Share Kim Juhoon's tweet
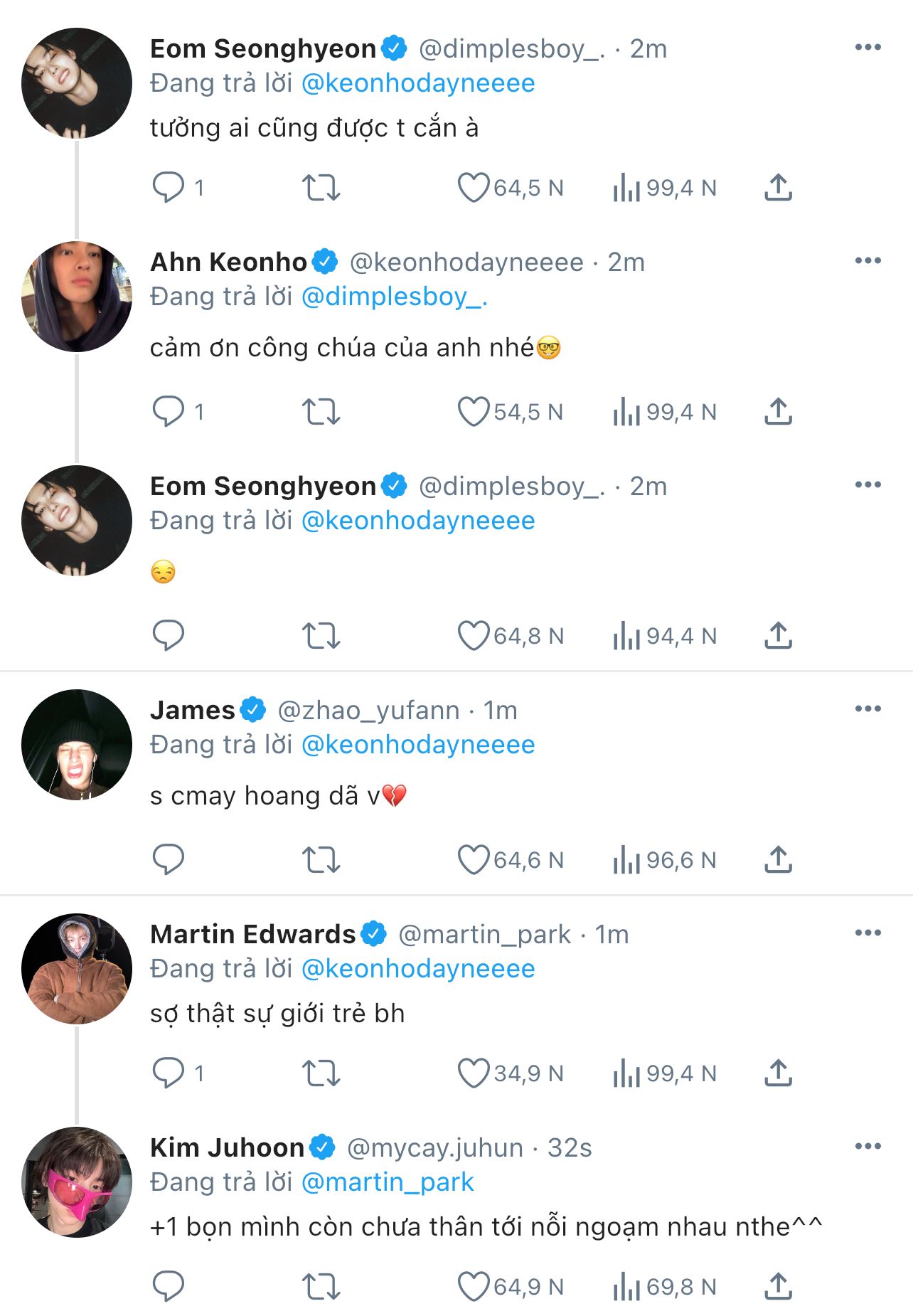This screenshot has width=913, height=1316. pos(778,1287)
